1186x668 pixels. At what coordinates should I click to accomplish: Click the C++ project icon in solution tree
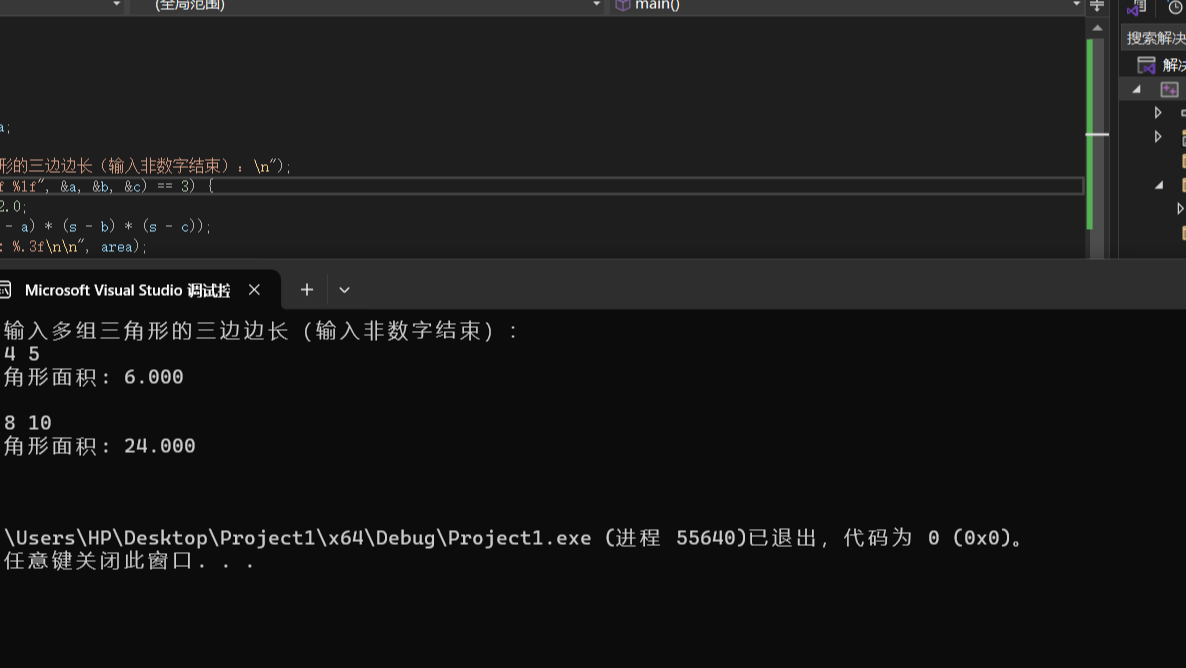[1169, 89]
